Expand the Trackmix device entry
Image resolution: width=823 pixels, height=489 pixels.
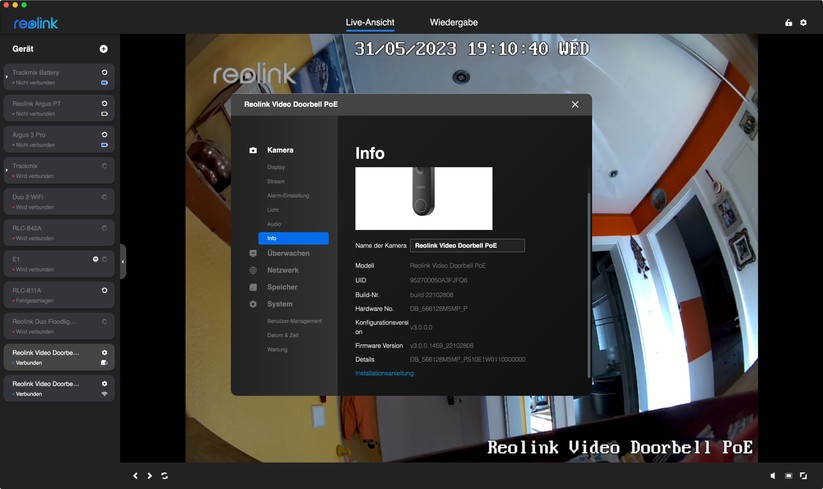coord(7,171)
